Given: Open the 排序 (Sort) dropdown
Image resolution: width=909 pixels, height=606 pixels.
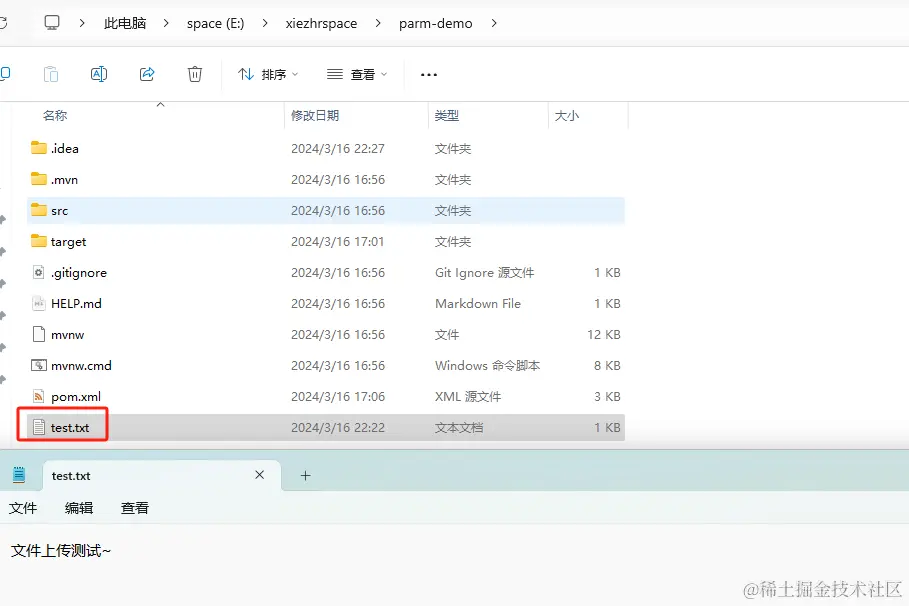Looking at the screenshot, I should point(267,74).
